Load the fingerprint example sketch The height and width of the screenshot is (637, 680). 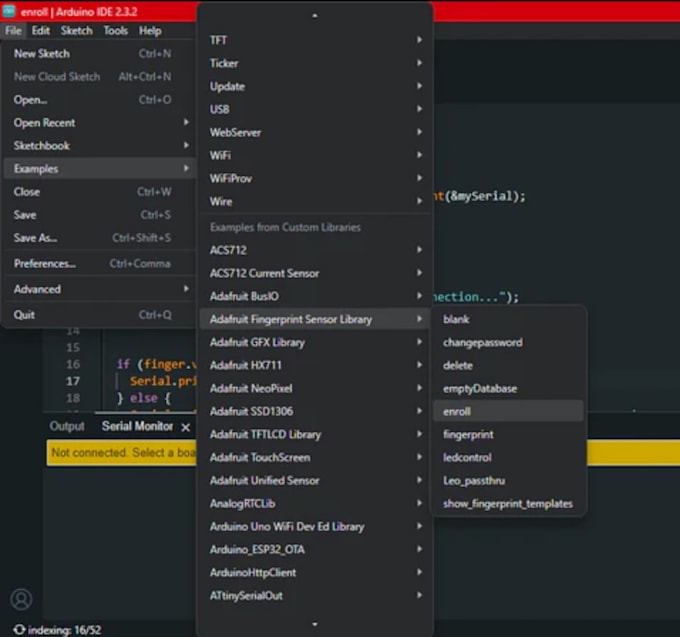point(508,434)
